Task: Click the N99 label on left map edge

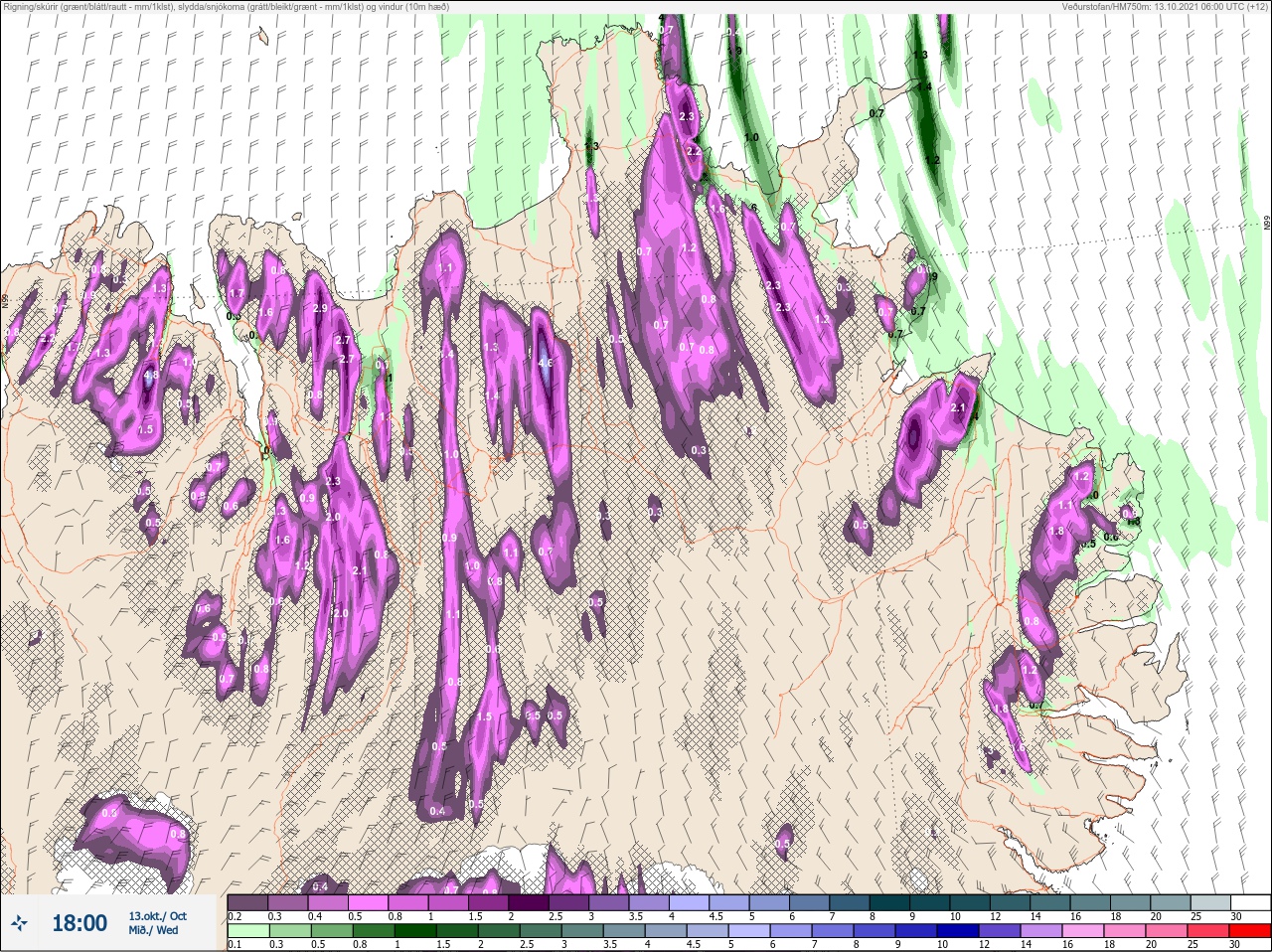Action: tap(5, 299)
